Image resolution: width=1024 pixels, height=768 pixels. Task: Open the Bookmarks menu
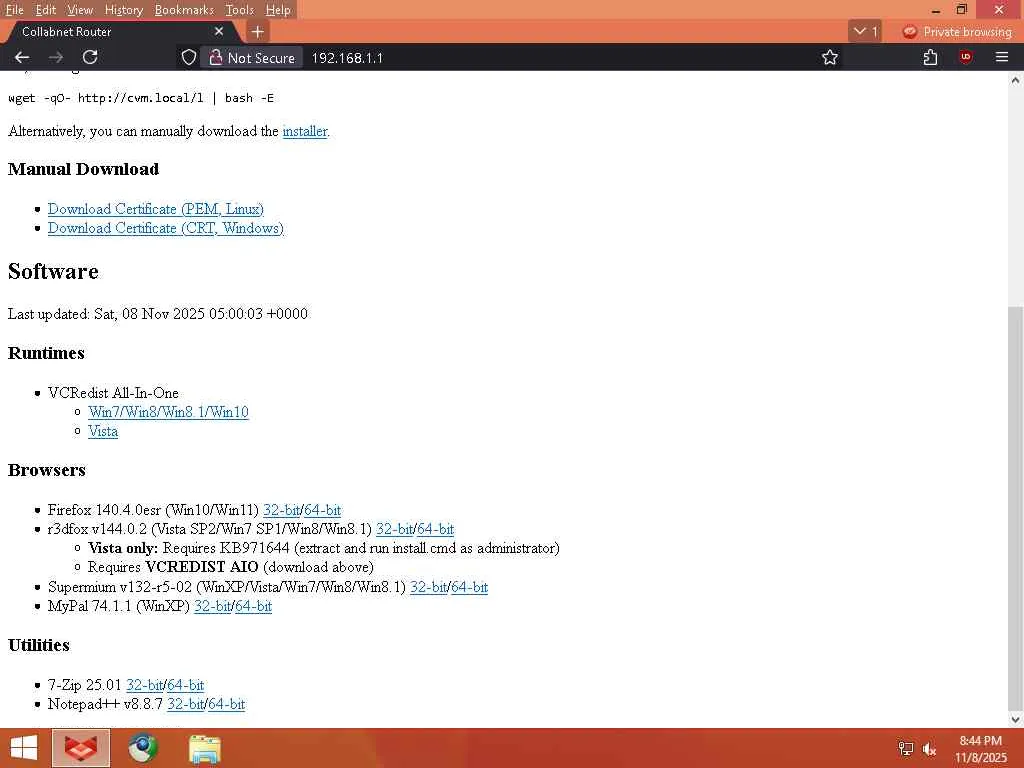click(184, 10)
